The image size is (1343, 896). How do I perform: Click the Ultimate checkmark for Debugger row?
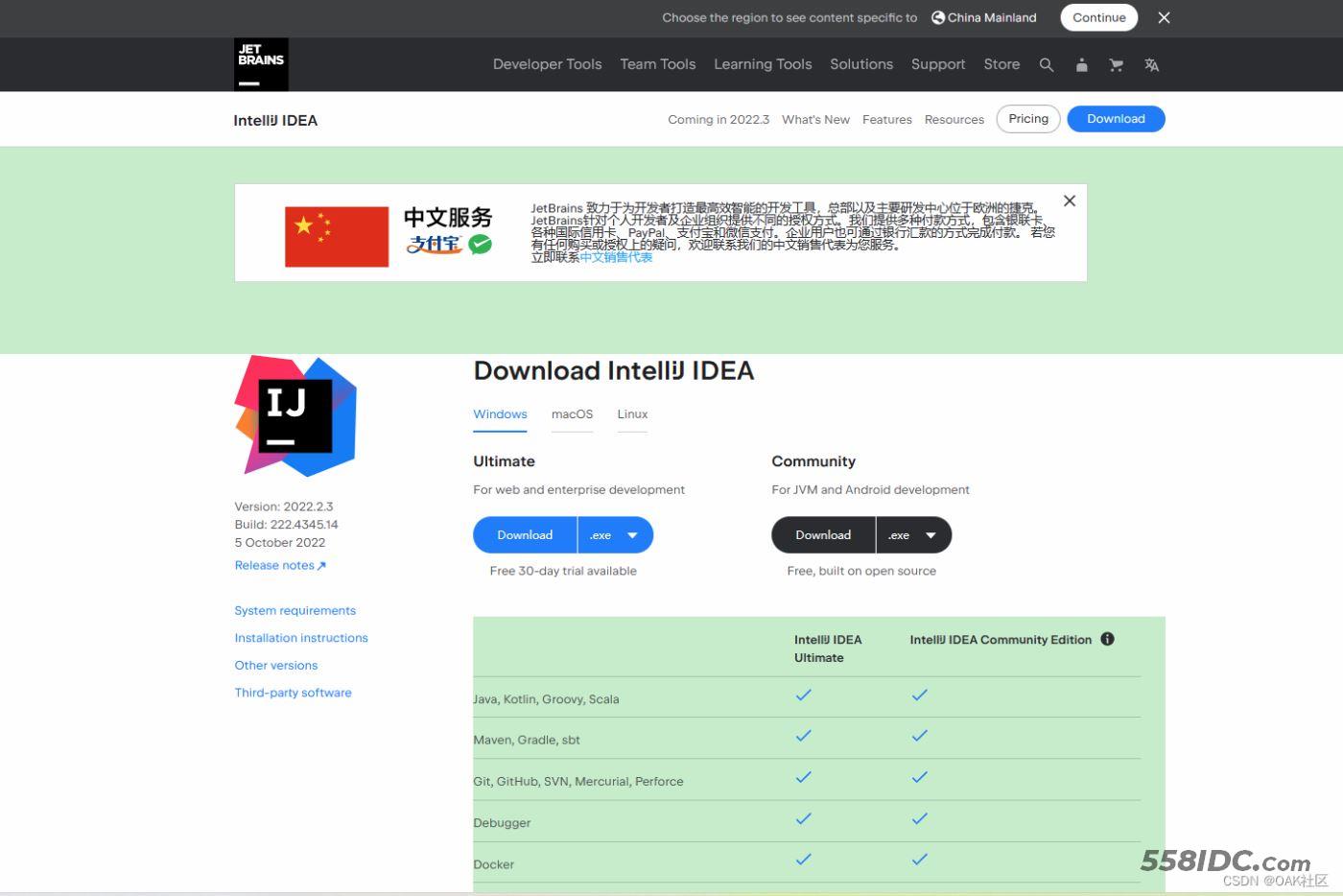click(804, 818)
